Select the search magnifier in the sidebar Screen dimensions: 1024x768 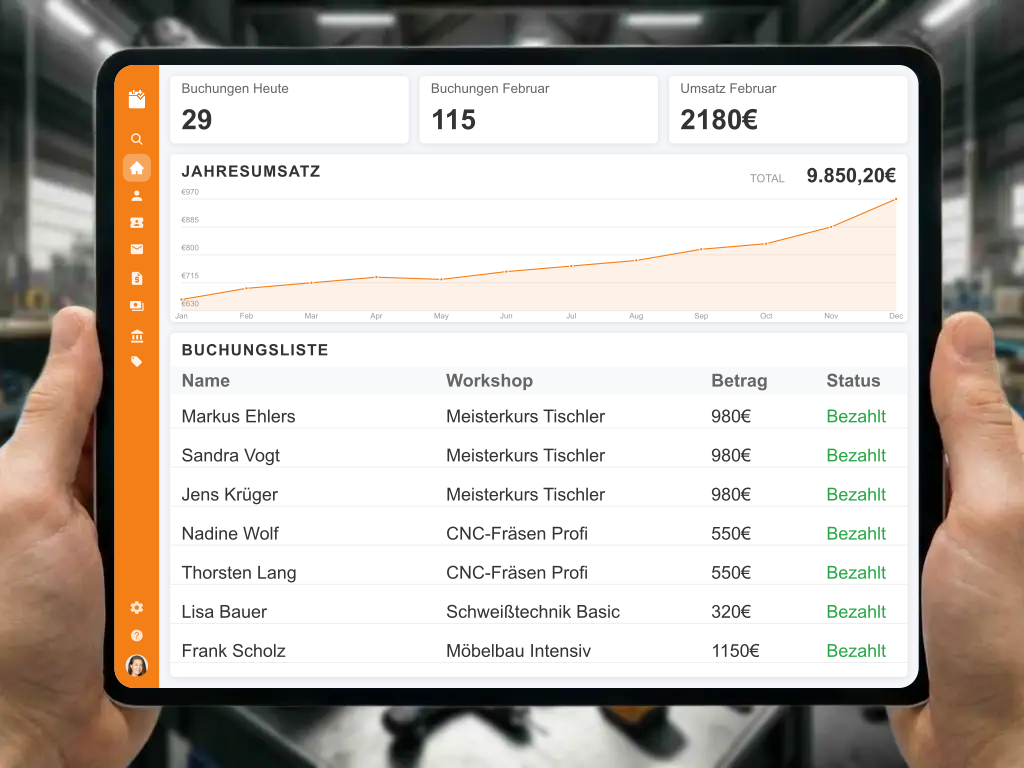tap(136, 139)
